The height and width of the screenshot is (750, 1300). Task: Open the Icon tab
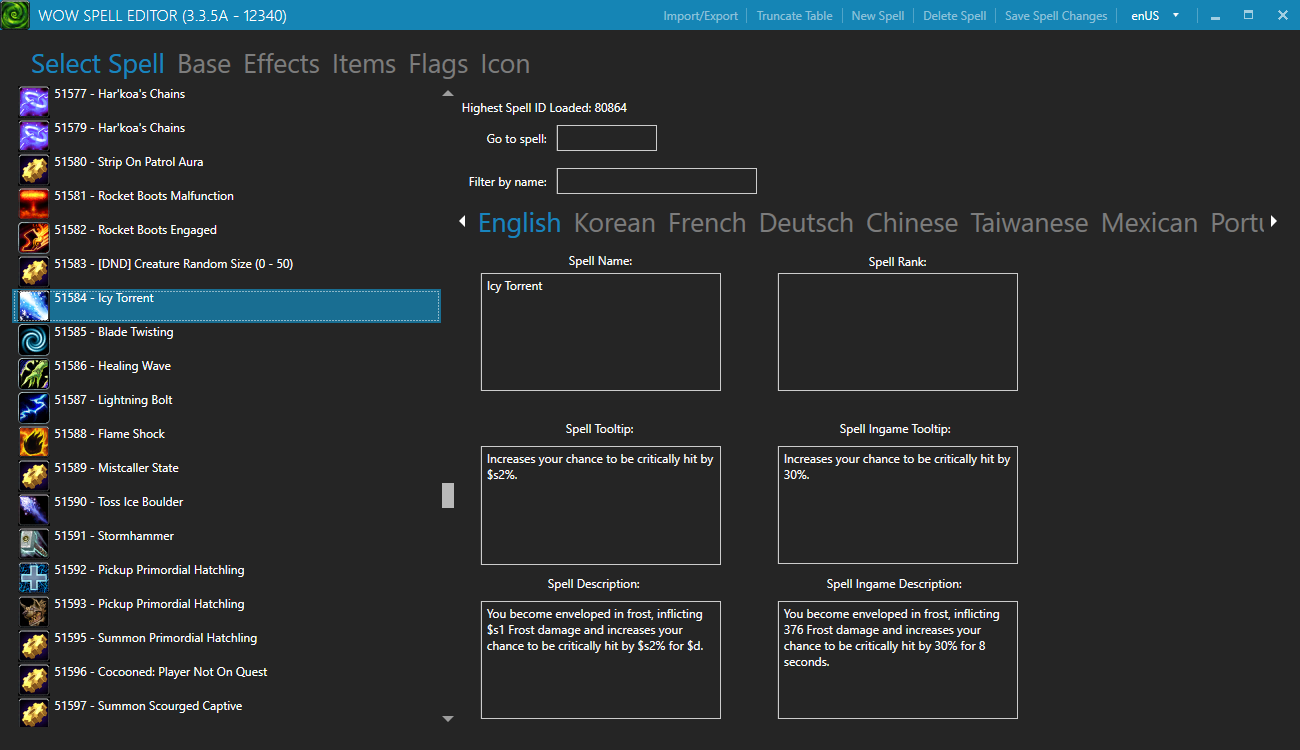505,64
